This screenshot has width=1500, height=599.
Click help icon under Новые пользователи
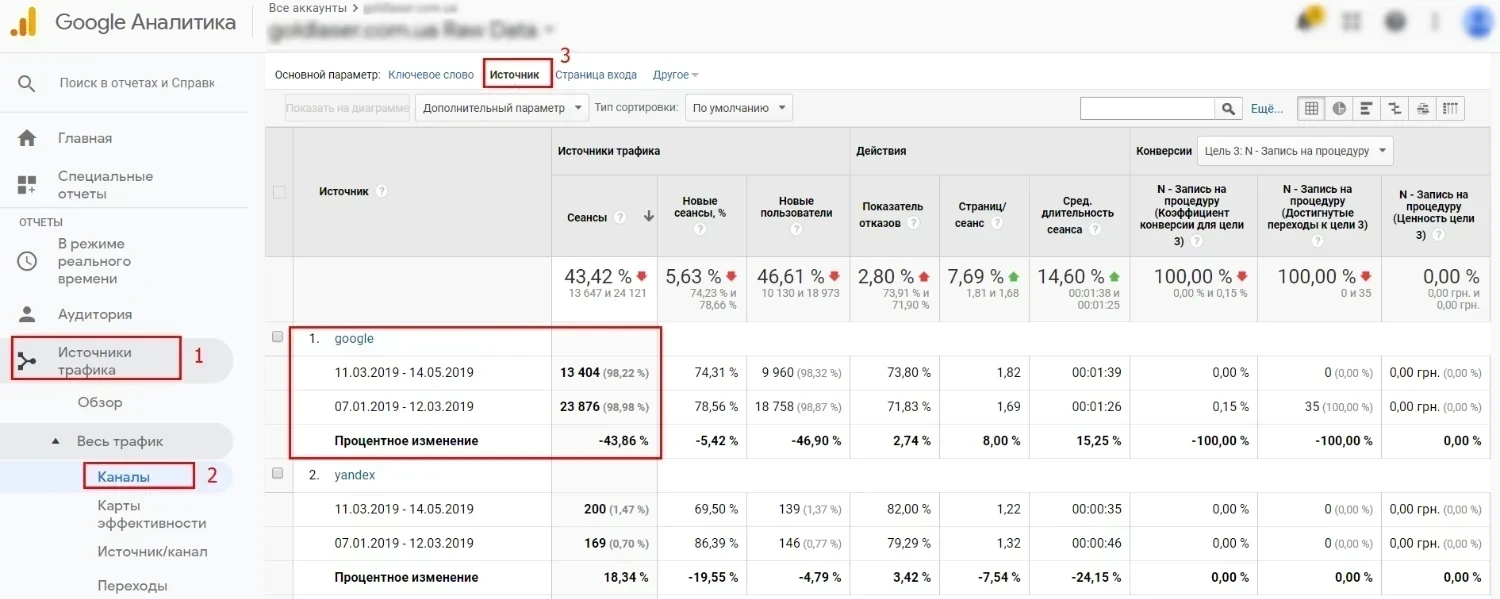pos(796,229)
